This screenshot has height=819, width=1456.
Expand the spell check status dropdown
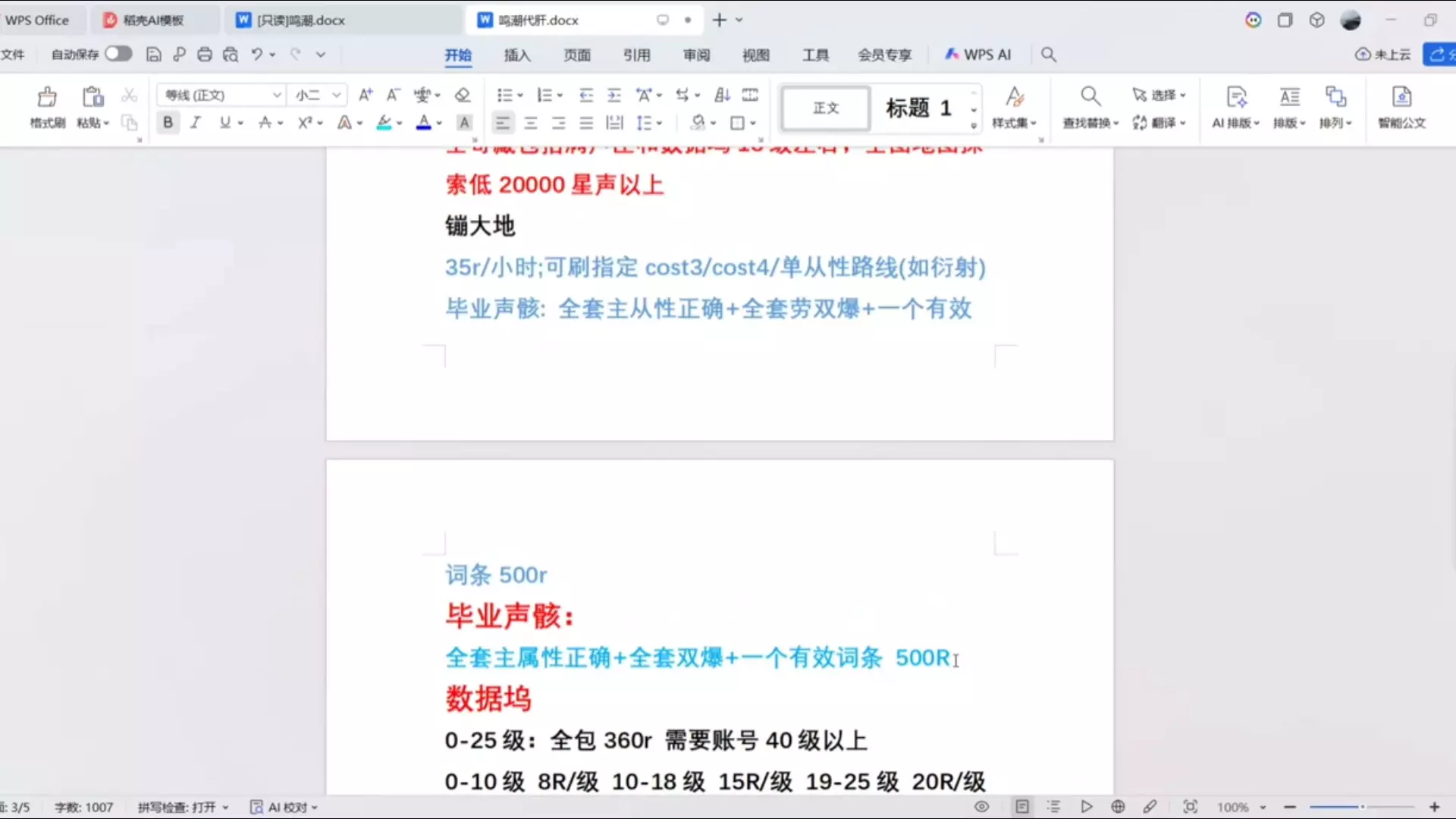tap(225, 808)
